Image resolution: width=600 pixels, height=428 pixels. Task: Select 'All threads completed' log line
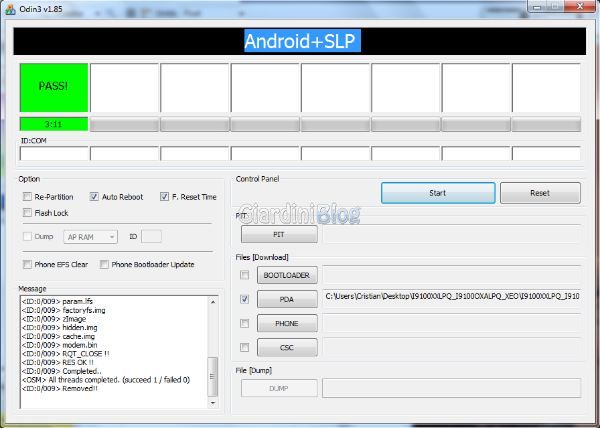point(106,380)
